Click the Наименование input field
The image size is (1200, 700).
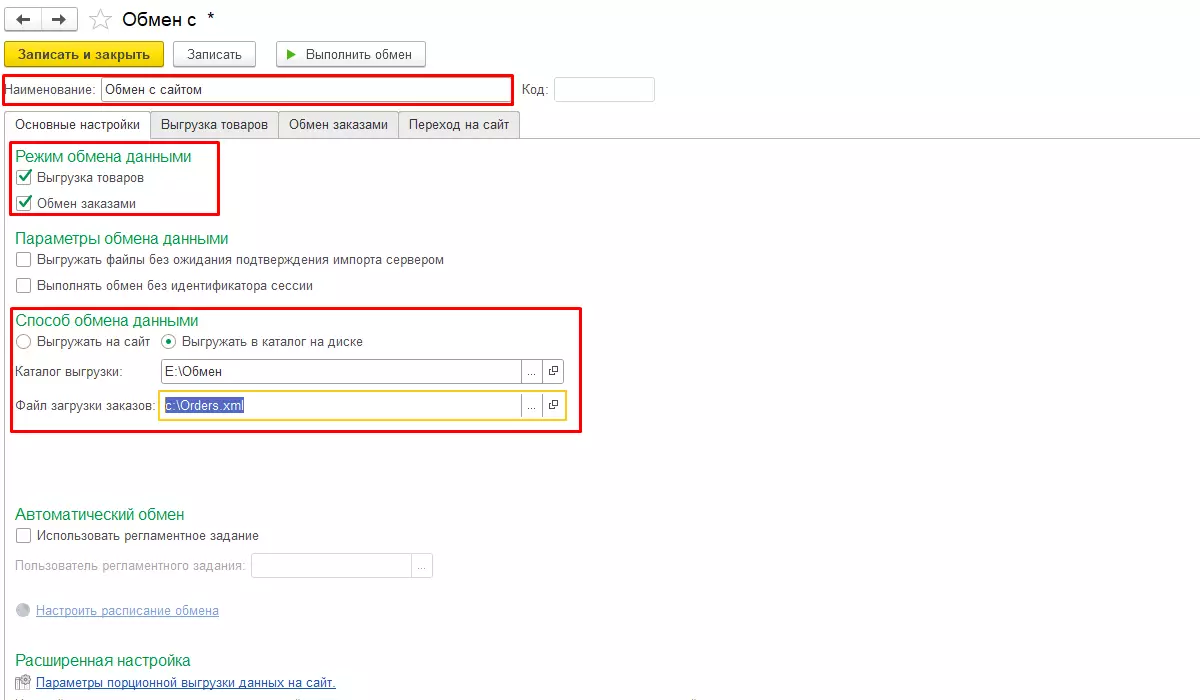click(306, 89)
